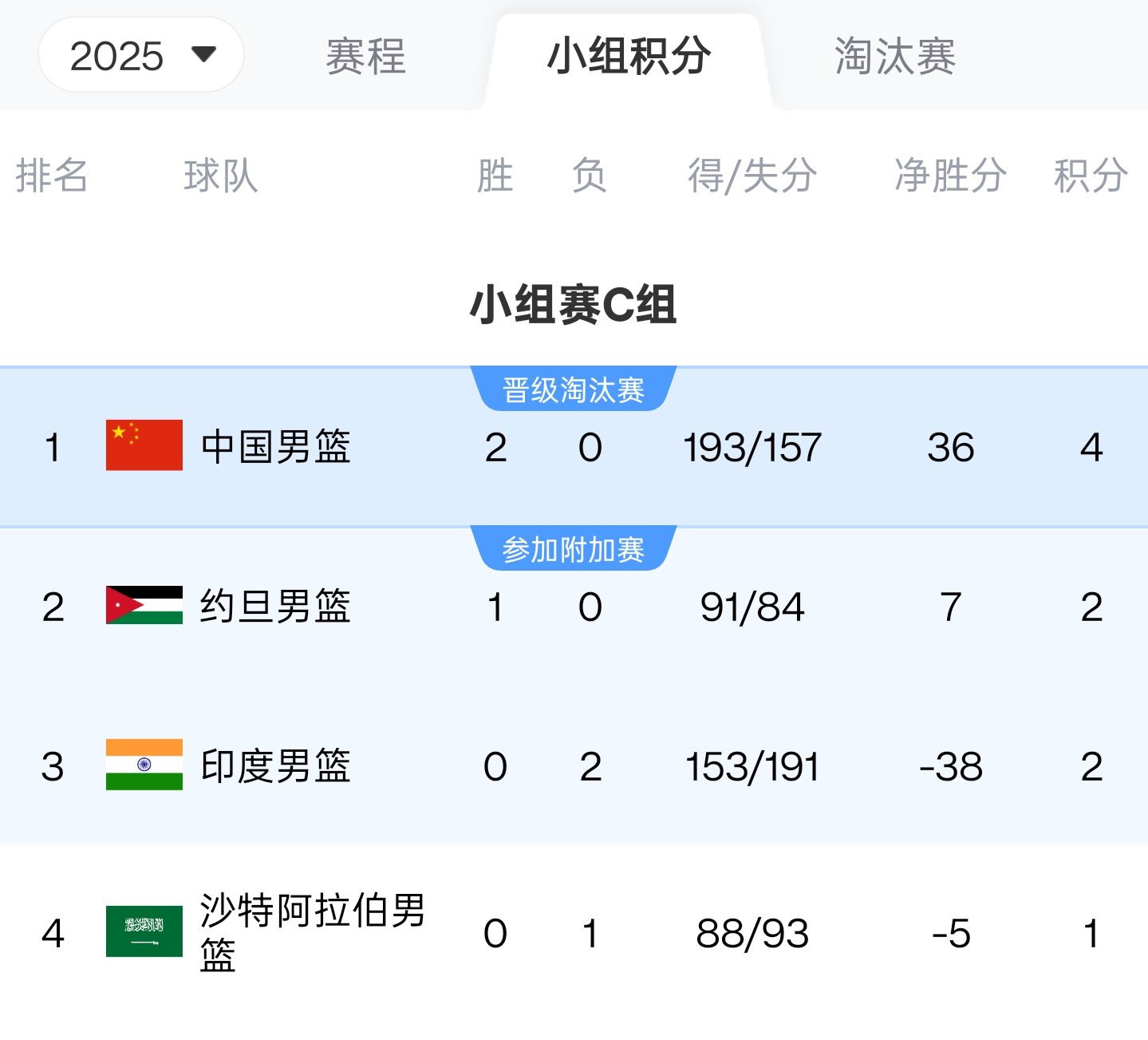Click the India flag icon
Image resolution: width=1148 pixels, height=1040 pixels.
click(x=144, y=765)
